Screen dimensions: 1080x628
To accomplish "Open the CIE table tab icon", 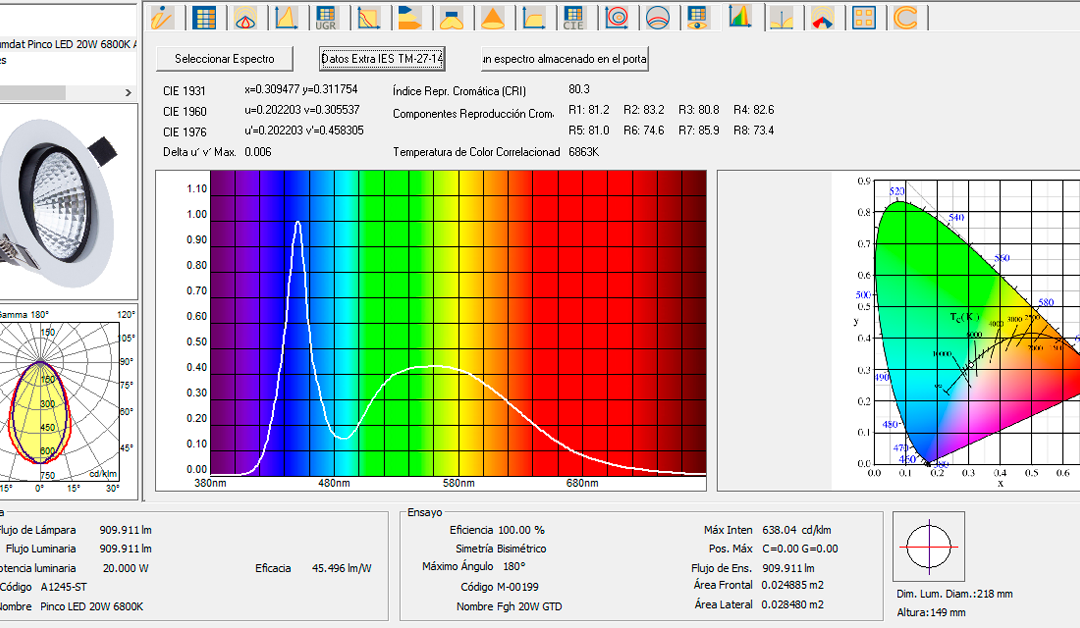I will (574, 17).
